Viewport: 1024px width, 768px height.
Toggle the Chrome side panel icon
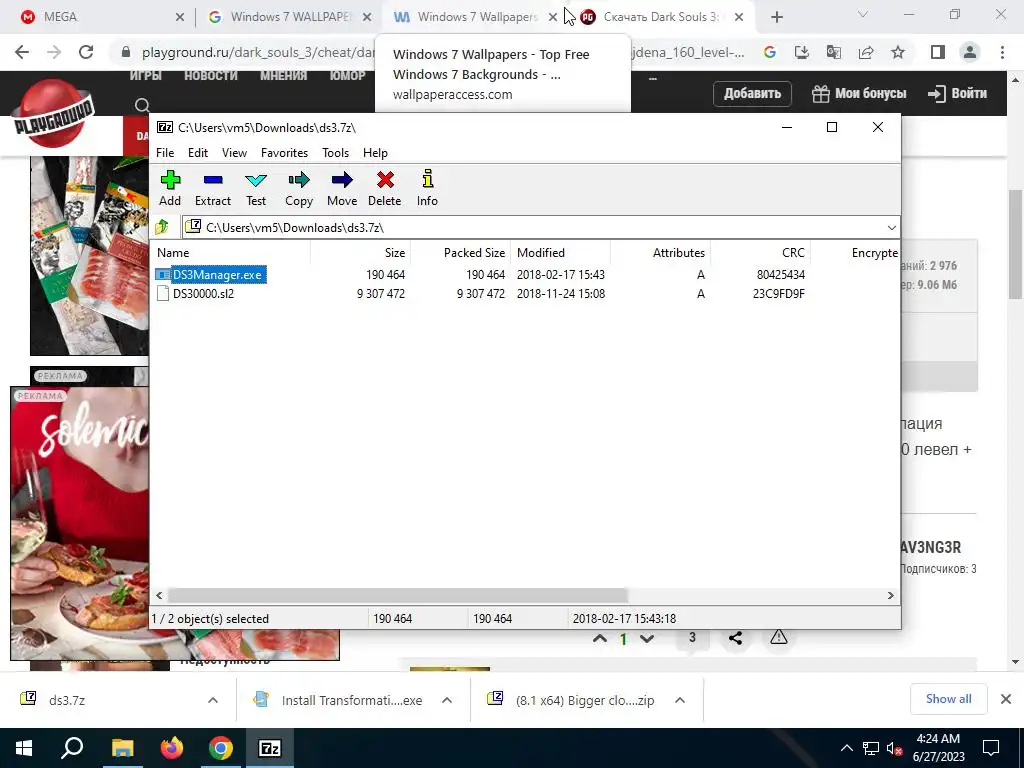pyautogui.click(x=938, y=52)
